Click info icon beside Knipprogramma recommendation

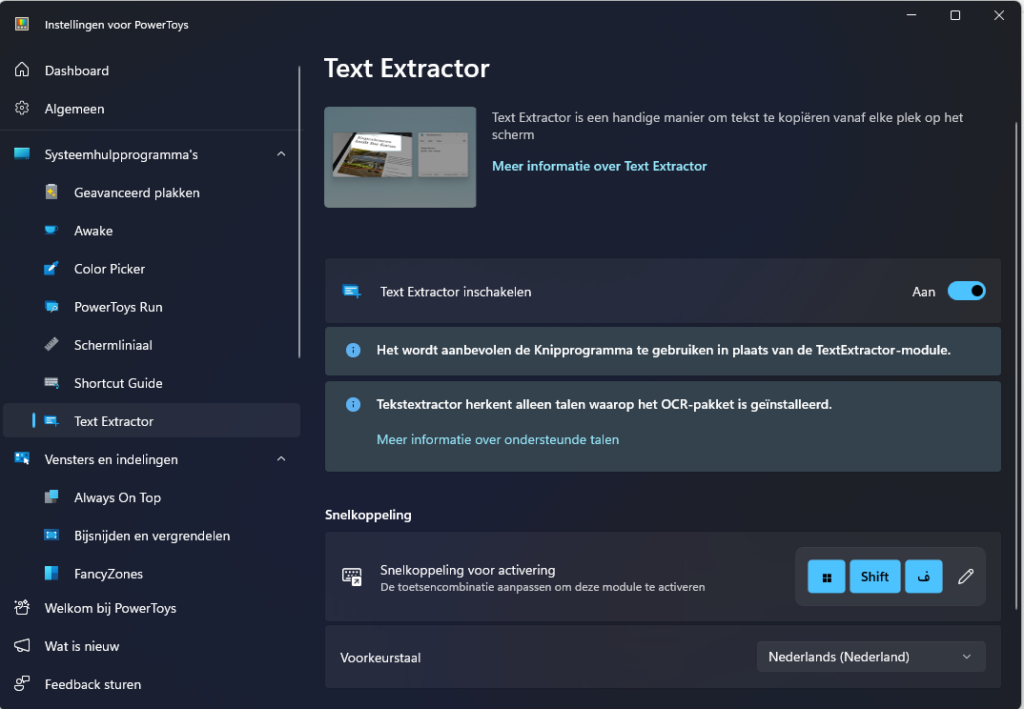click(353, 351)
